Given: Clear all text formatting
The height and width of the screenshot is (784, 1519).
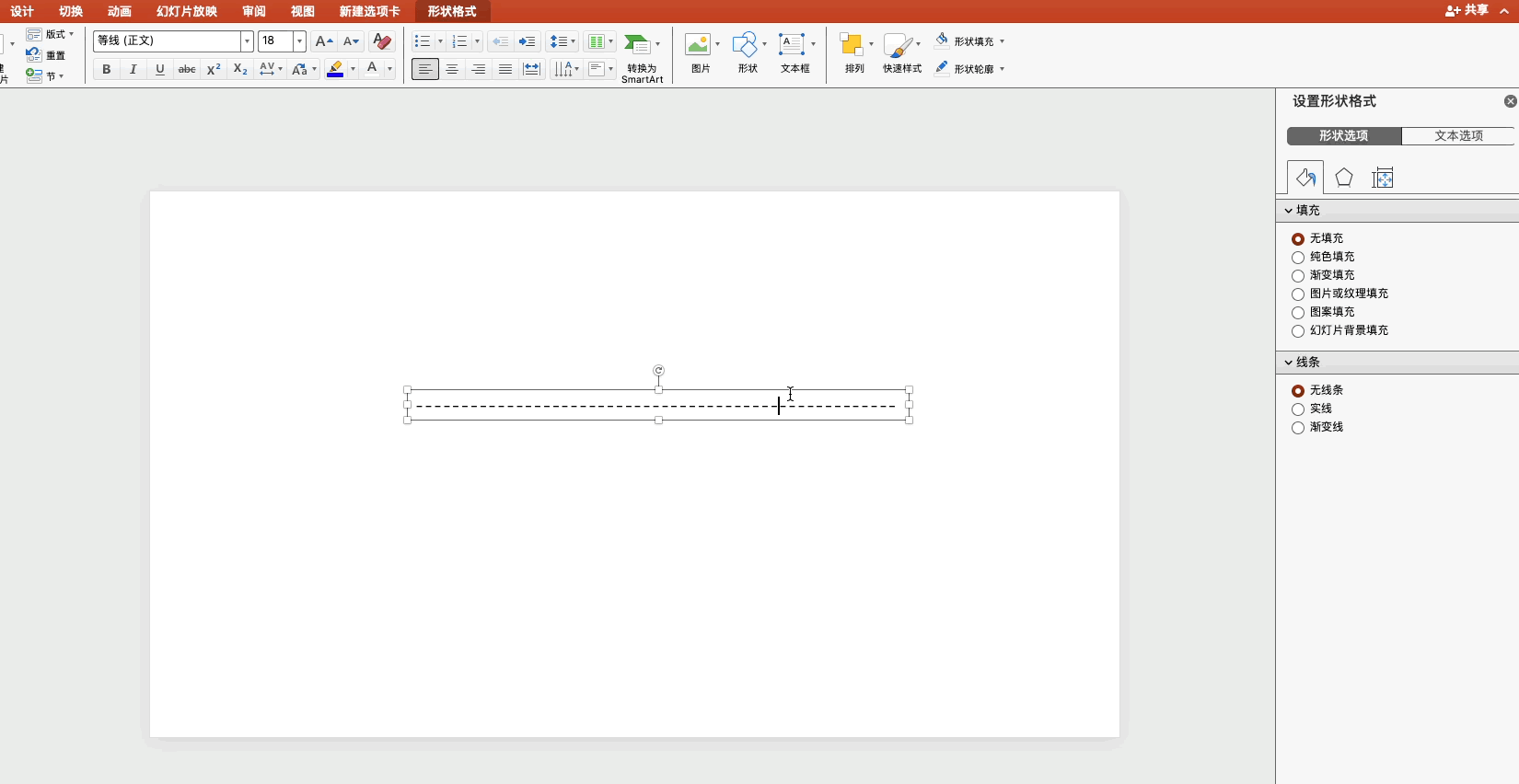Looking at the screenshot, I should [382, 41].
